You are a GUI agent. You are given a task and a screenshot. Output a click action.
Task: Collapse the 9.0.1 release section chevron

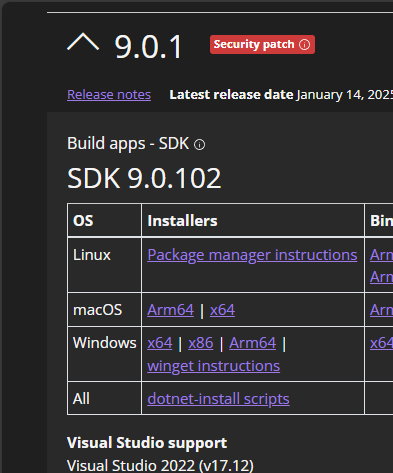point(83,43)
